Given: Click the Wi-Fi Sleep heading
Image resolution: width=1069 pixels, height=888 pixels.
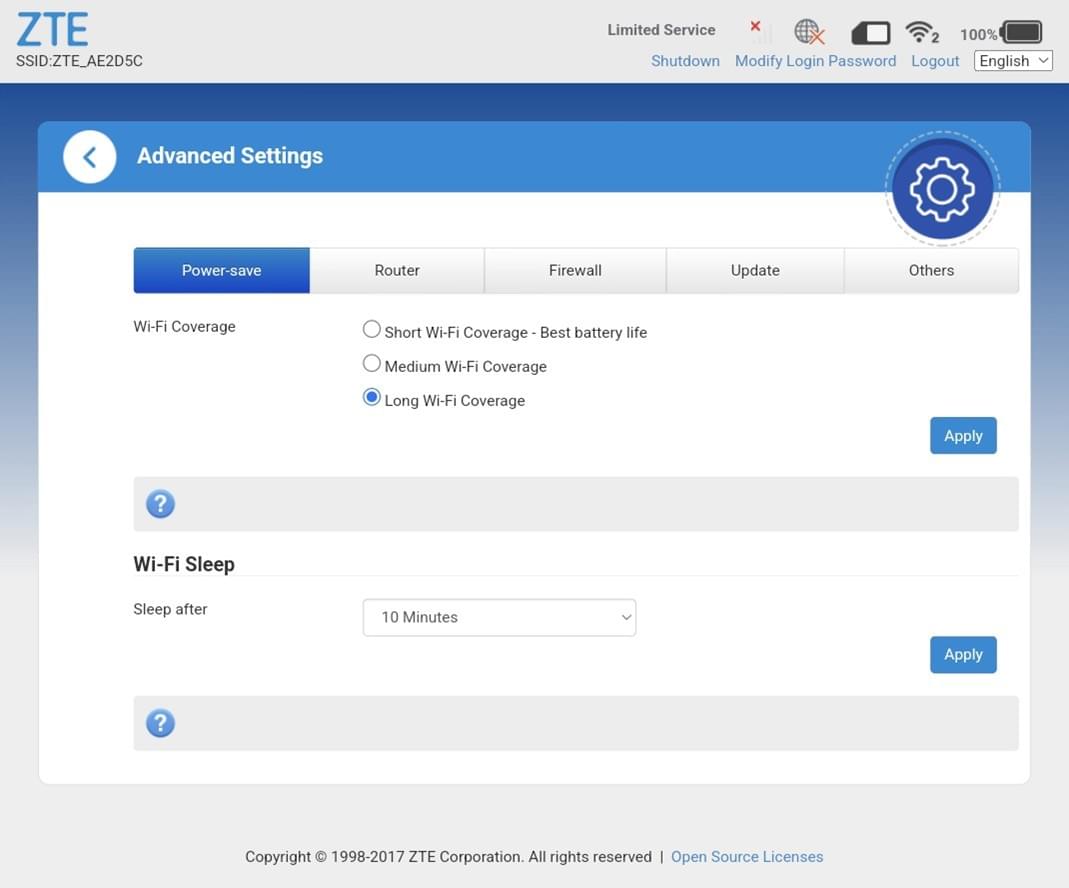Looking at the screenshot, I should [184, 564].
